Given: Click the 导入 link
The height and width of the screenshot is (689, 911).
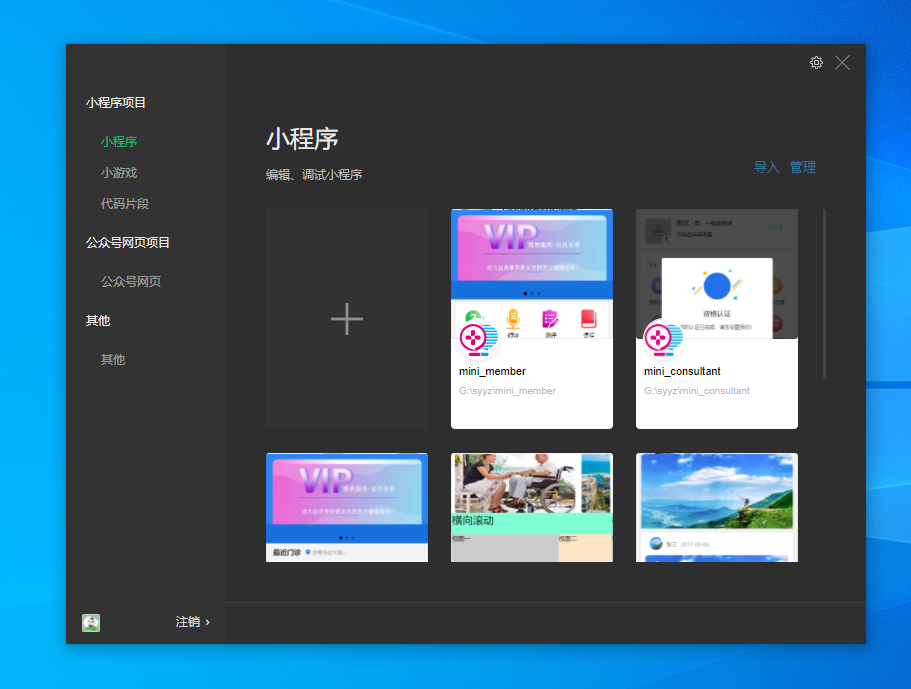Looking at the screenshot, I should coord(766,167).
